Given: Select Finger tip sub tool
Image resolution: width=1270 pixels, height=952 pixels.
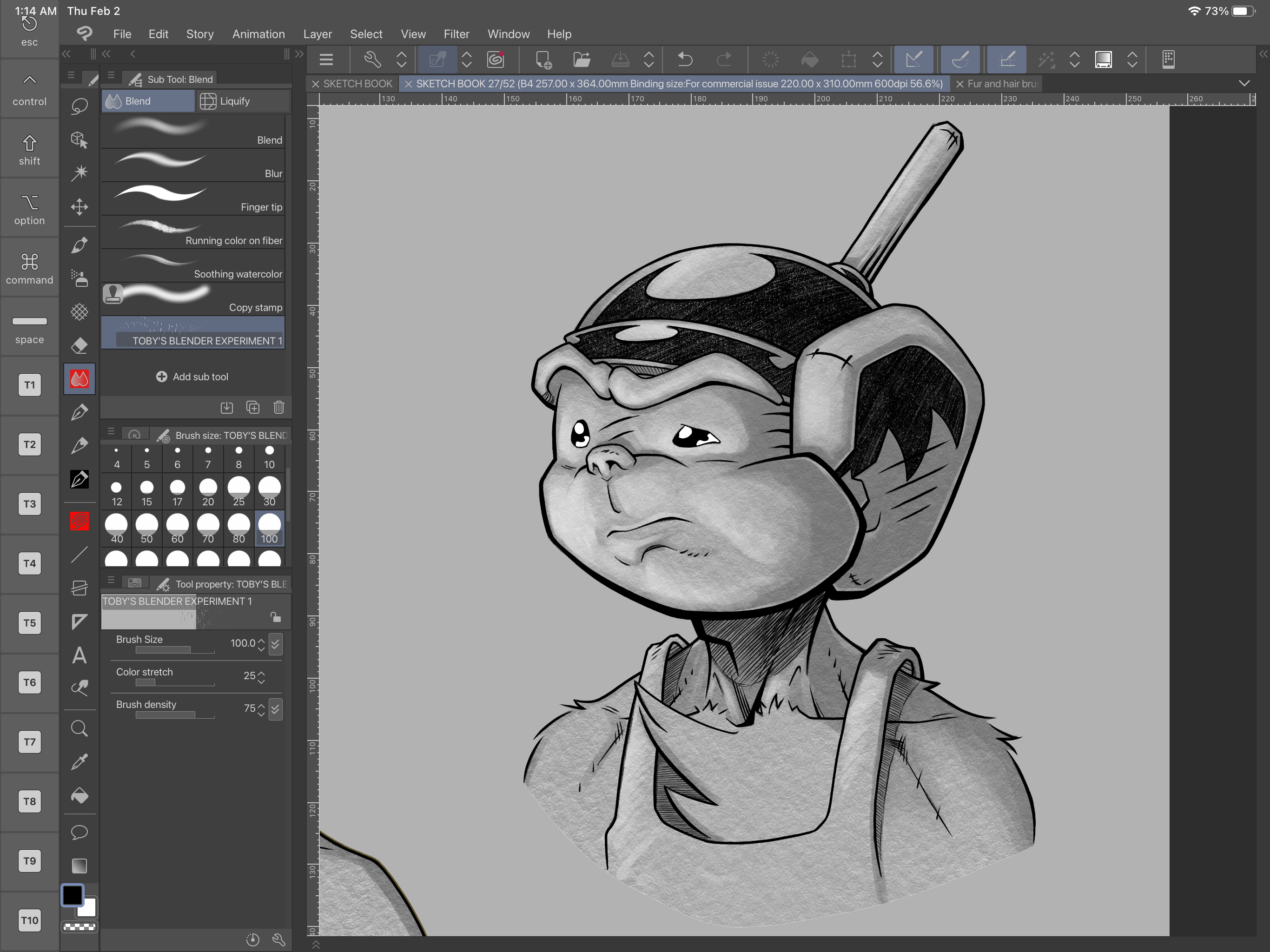Looking at the screenshot, I should (193, 198).
